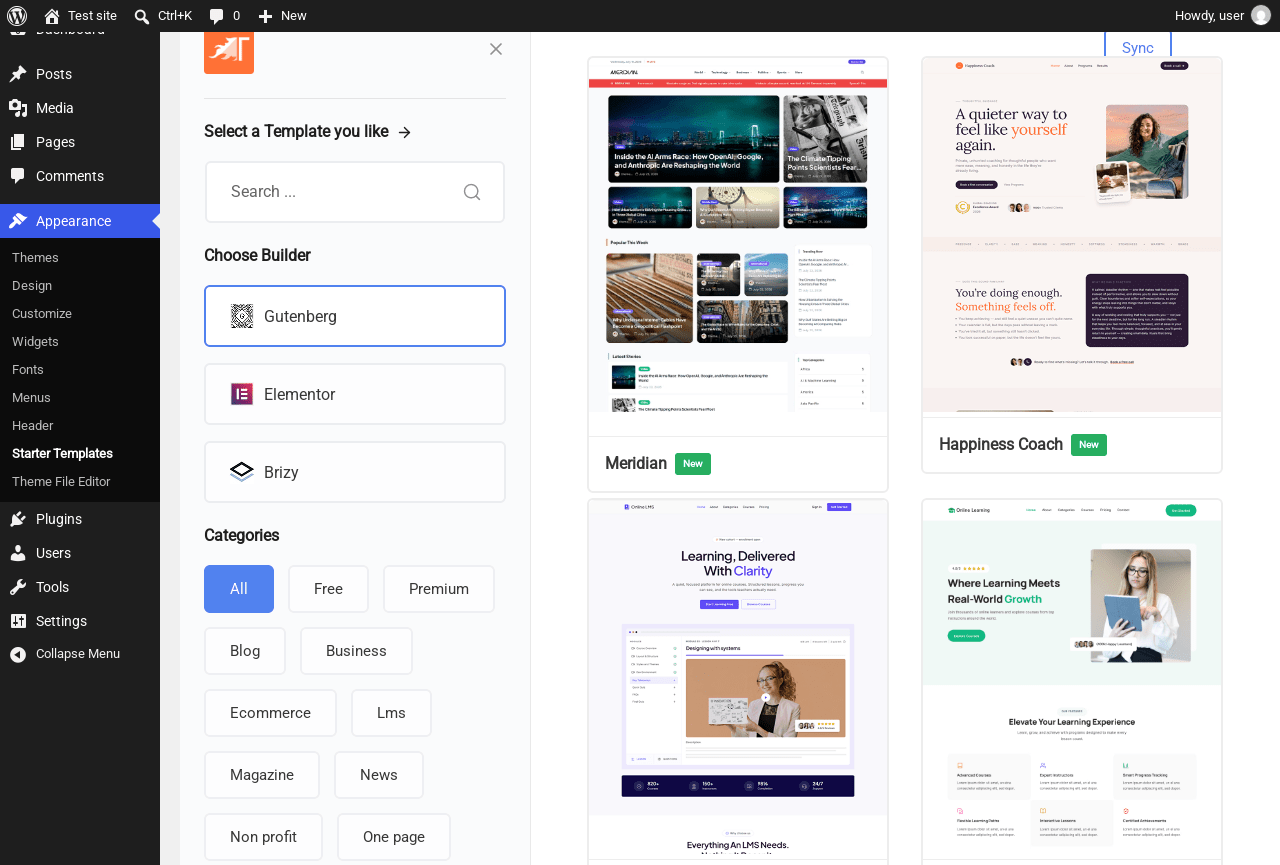The image size is (1280, 865).
Task: Open Tools via its wrench icon
Action: [x=18, y=587]
